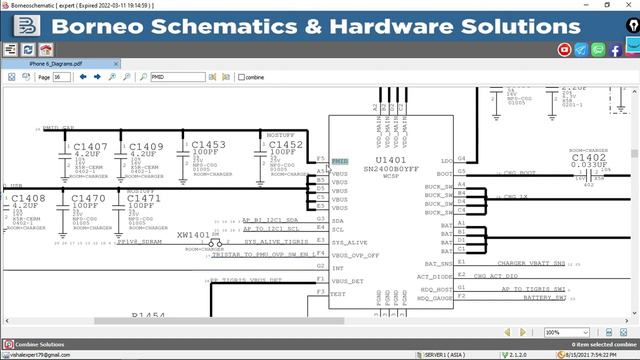Click the BAT_SNS pin label
This screenshot has width=640, height=360.
(438, 264)
